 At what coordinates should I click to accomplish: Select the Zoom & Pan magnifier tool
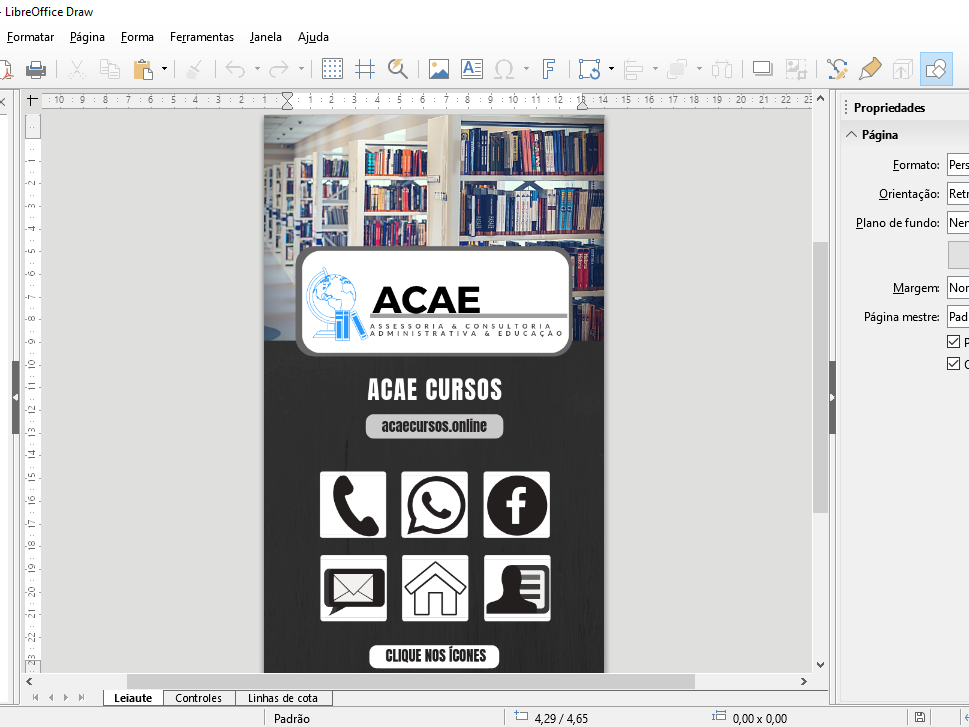coord(397,69)
